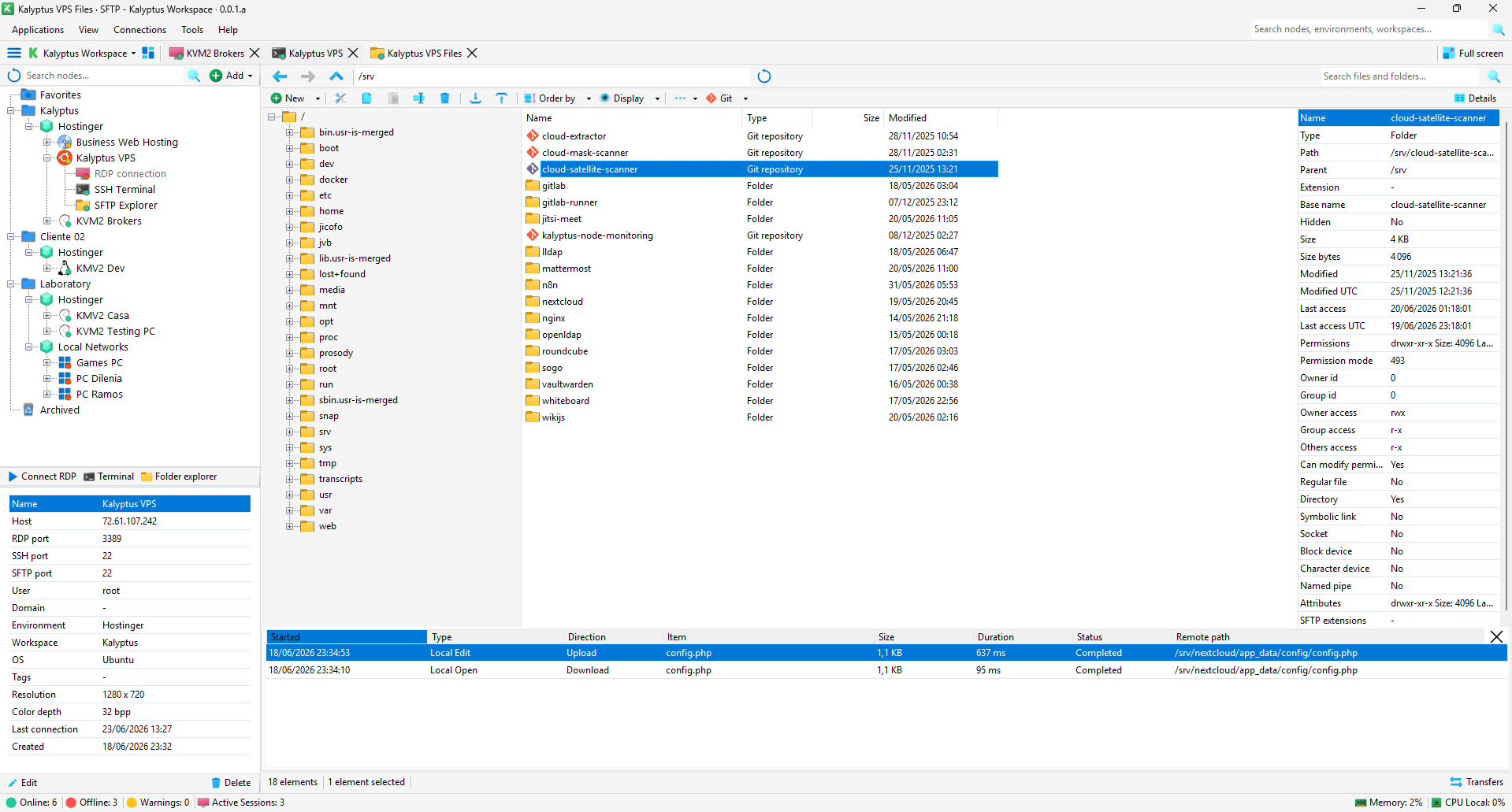The height and width of the screenshot is (812, 1512).
Task: Click the Connect RDP button
Action: [43, 476]
